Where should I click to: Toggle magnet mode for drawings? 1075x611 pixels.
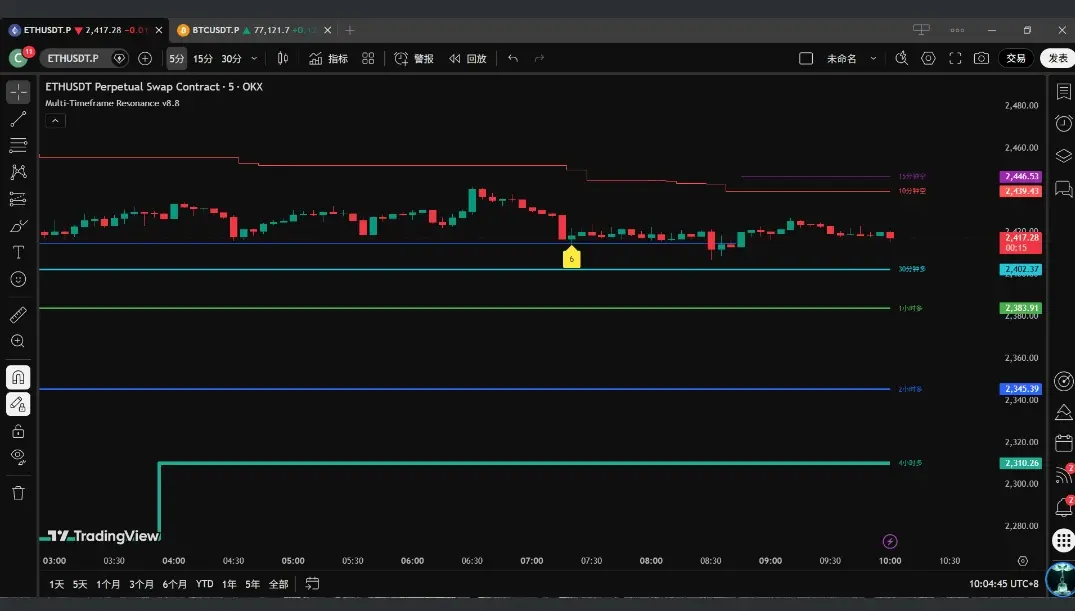pyautogui.click(x=19, y=377)
